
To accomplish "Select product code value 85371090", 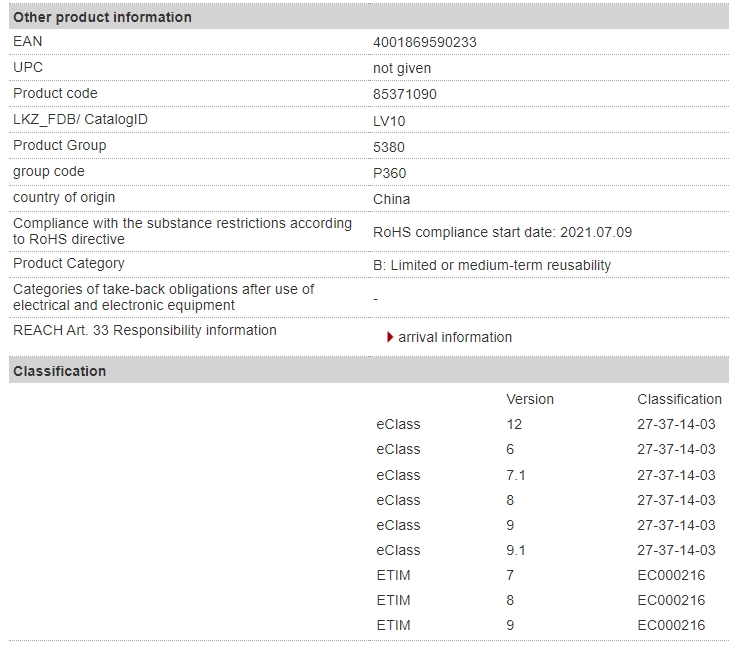I will click(x=405, y=94).
